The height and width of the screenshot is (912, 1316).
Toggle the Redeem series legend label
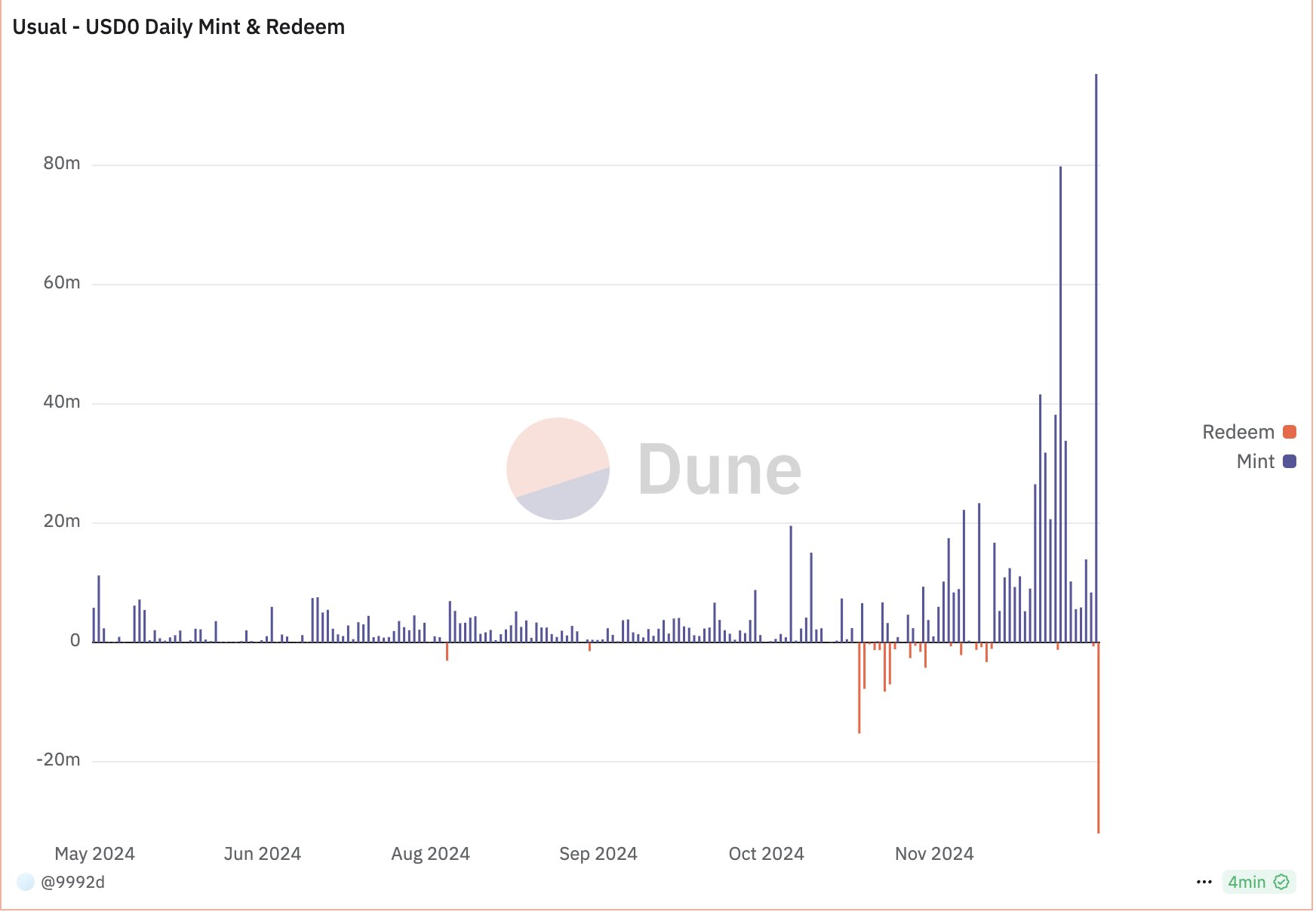(x=1238, y=432)
